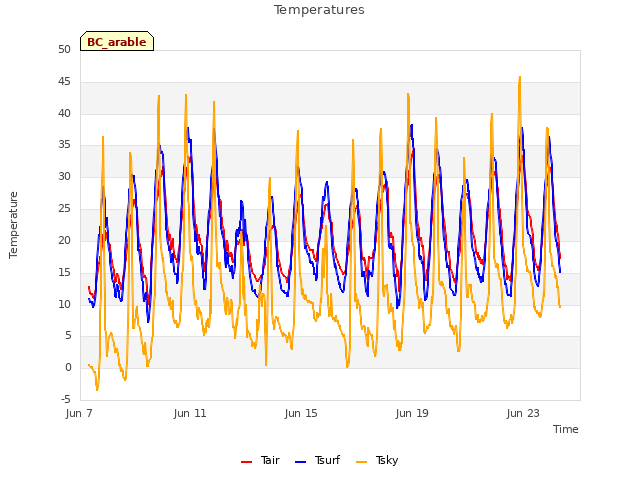Click the 45 y-axis tick label
This screenshot has width=640, height=480.
pos(64,82)
